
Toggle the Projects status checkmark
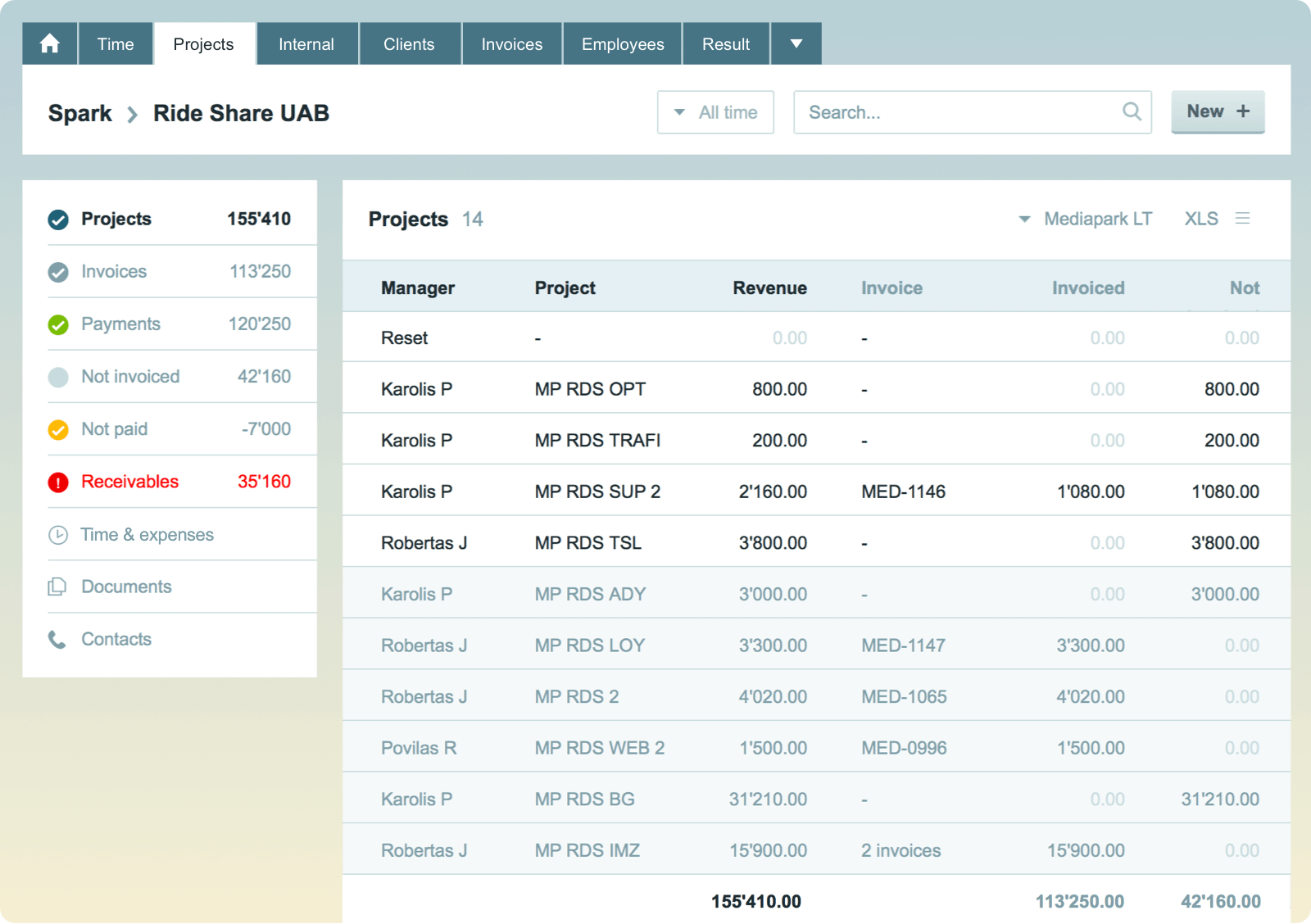pos(57,219)
